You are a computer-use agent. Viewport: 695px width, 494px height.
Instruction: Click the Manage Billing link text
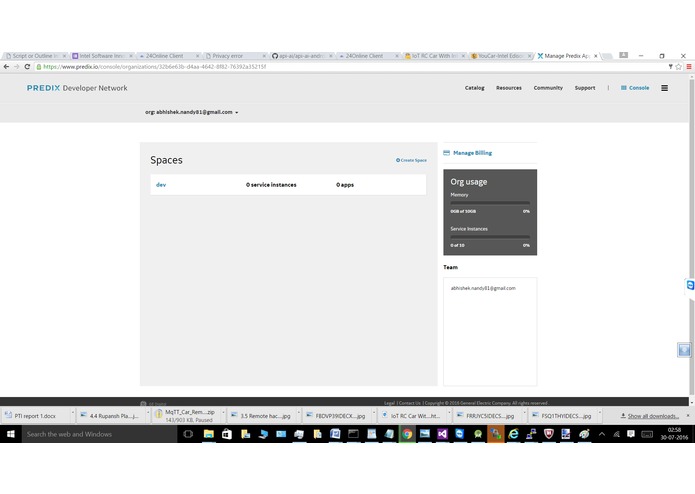click(472, 153)
